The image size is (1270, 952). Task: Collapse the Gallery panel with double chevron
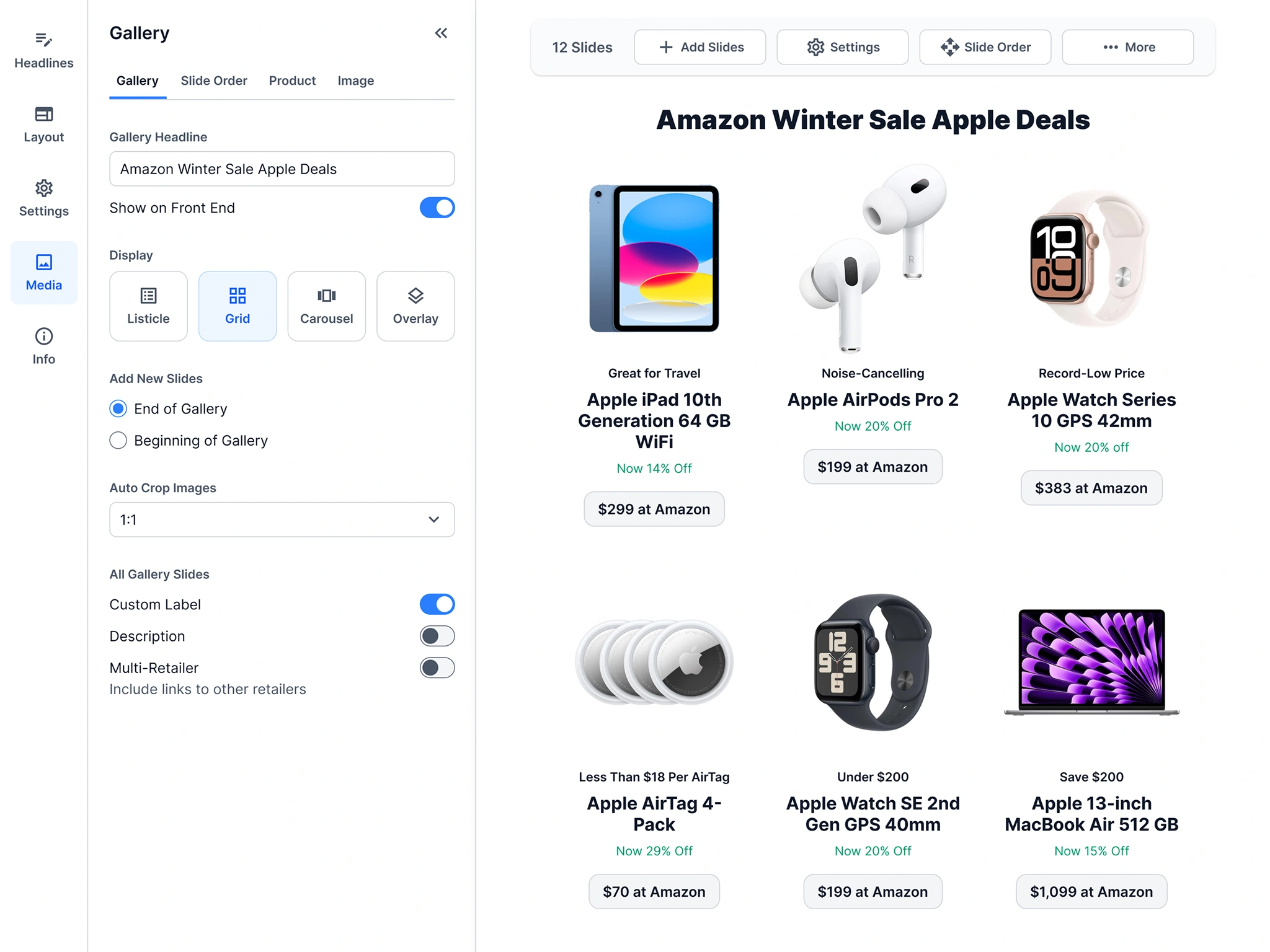pos(441,33)
